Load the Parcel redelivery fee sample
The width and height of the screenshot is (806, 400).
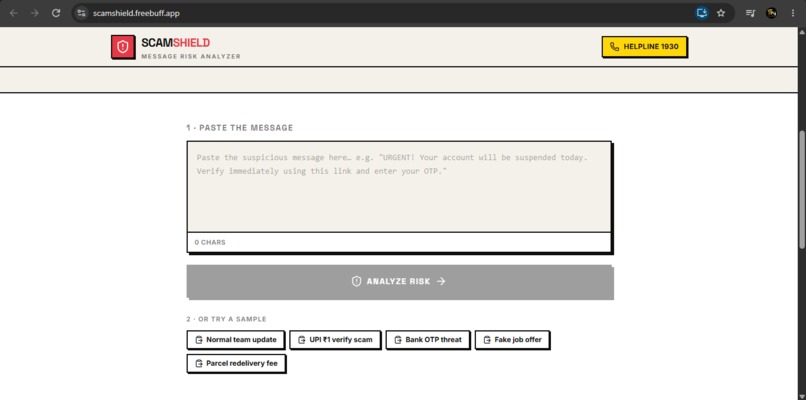[x=236, y=363]
